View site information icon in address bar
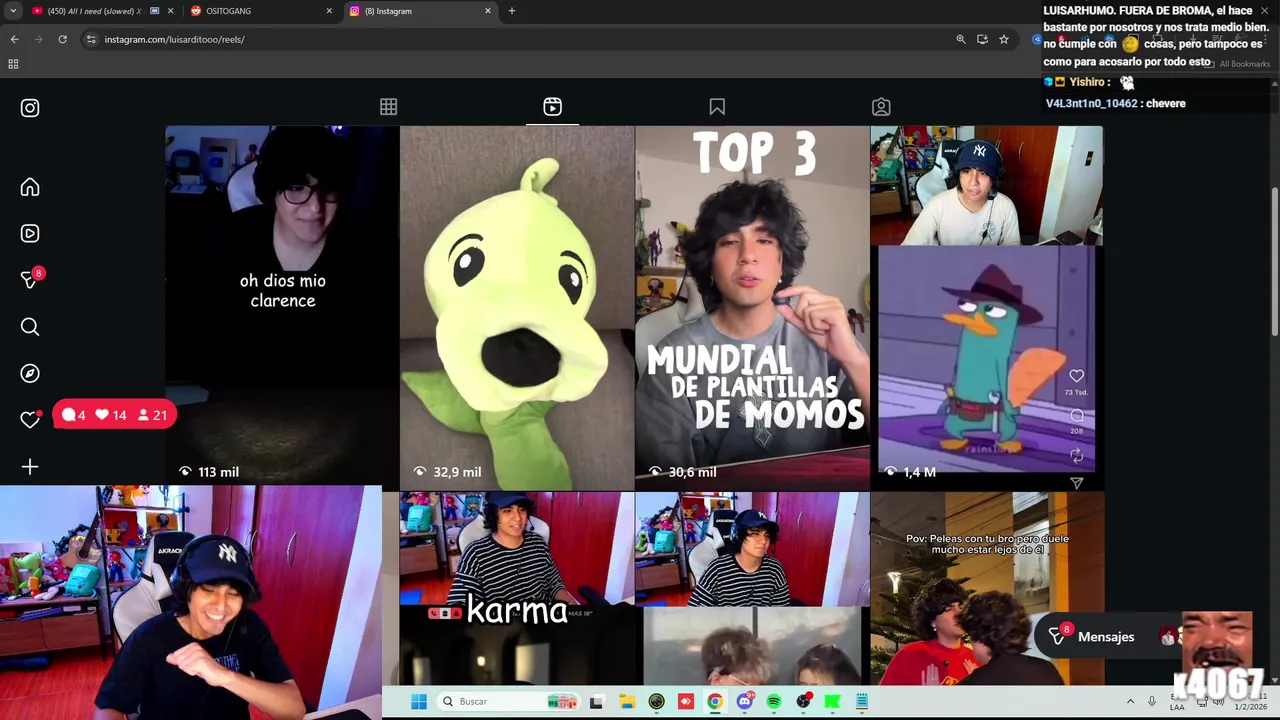Image resolution: width=1280 pixels, height=720 pixels. tap(91, 39)
